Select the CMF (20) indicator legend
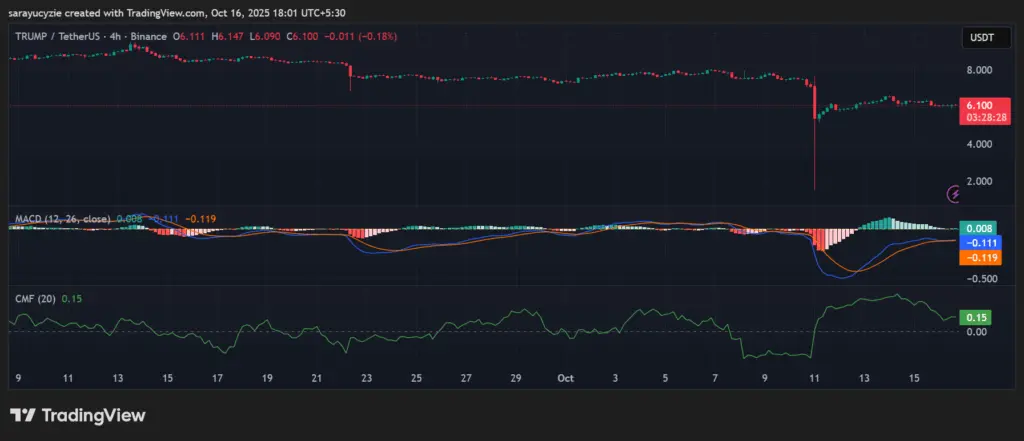This screenshot has height=441, width=1024. (x=35, y=299)
